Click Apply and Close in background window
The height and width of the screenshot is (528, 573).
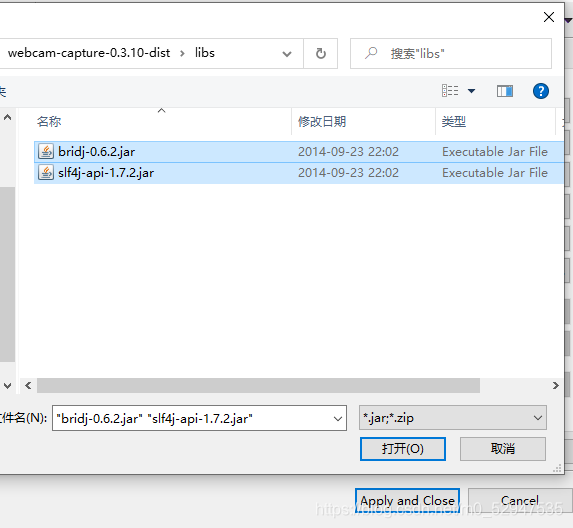click(x=407, y=501)
